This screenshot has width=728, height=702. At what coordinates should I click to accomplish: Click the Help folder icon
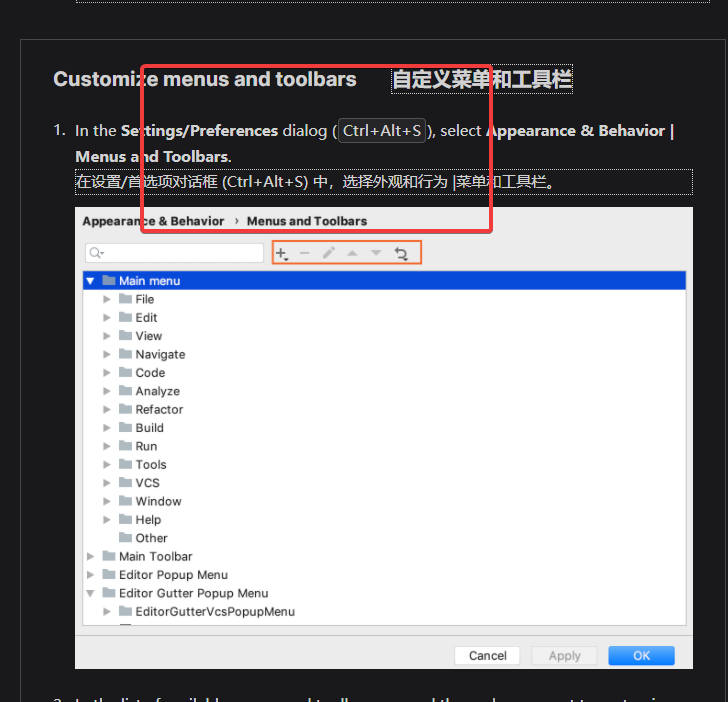125,519
